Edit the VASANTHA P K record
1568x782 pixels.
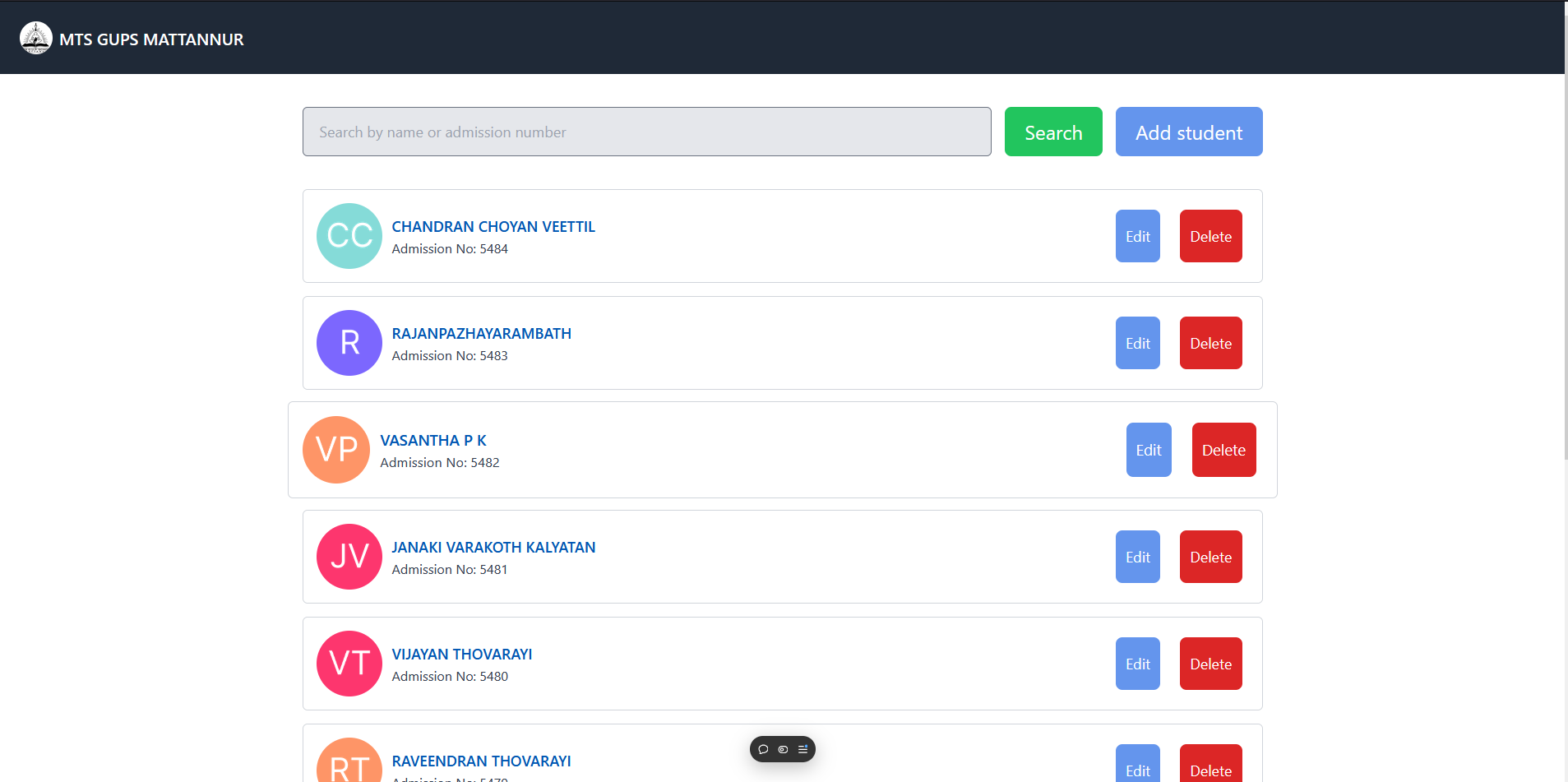coord(1148,450)
